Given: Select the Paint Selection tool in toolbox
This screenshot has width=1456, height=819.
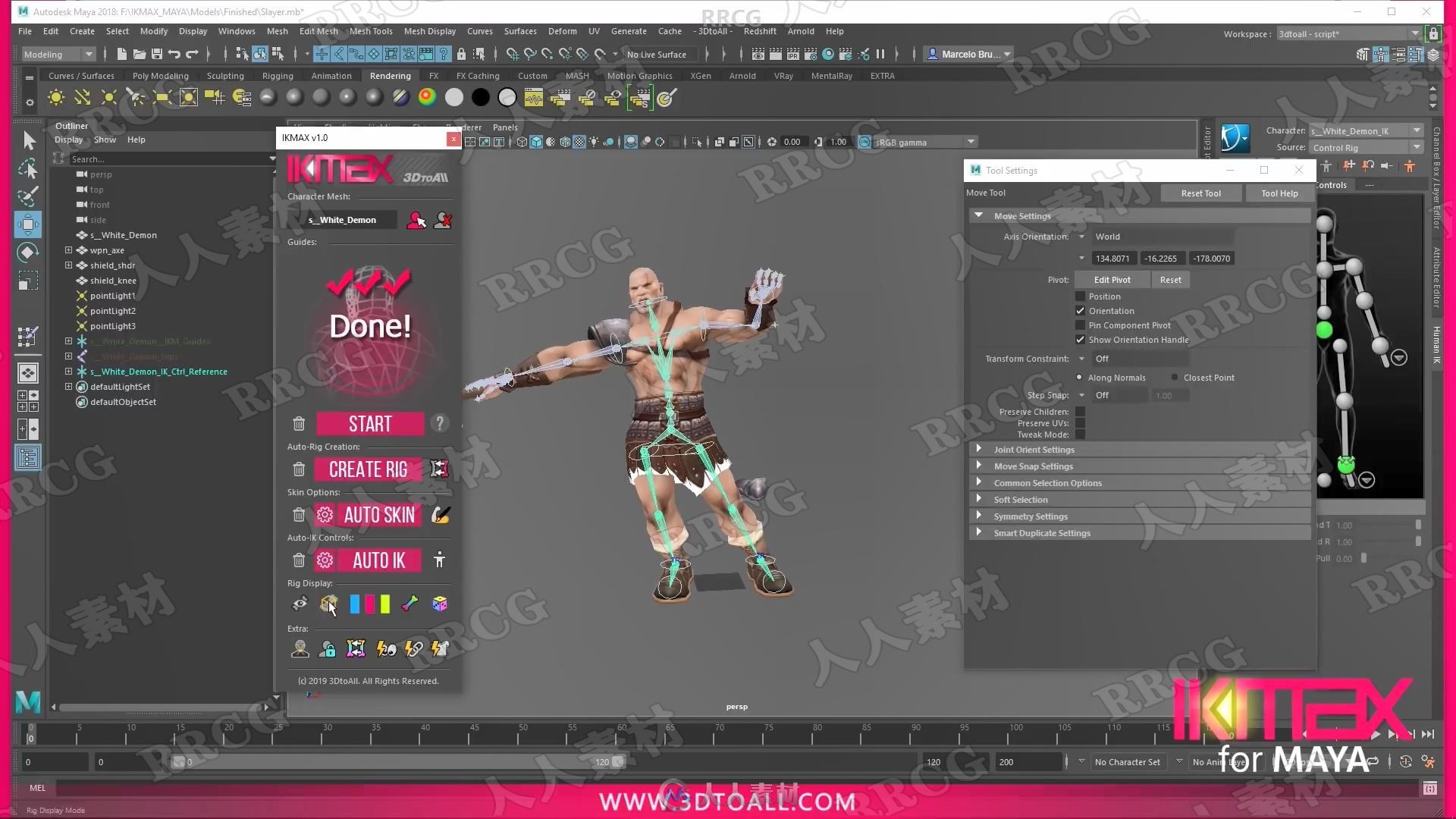Looking at the screenshot, I should click(x=28, y=196).
